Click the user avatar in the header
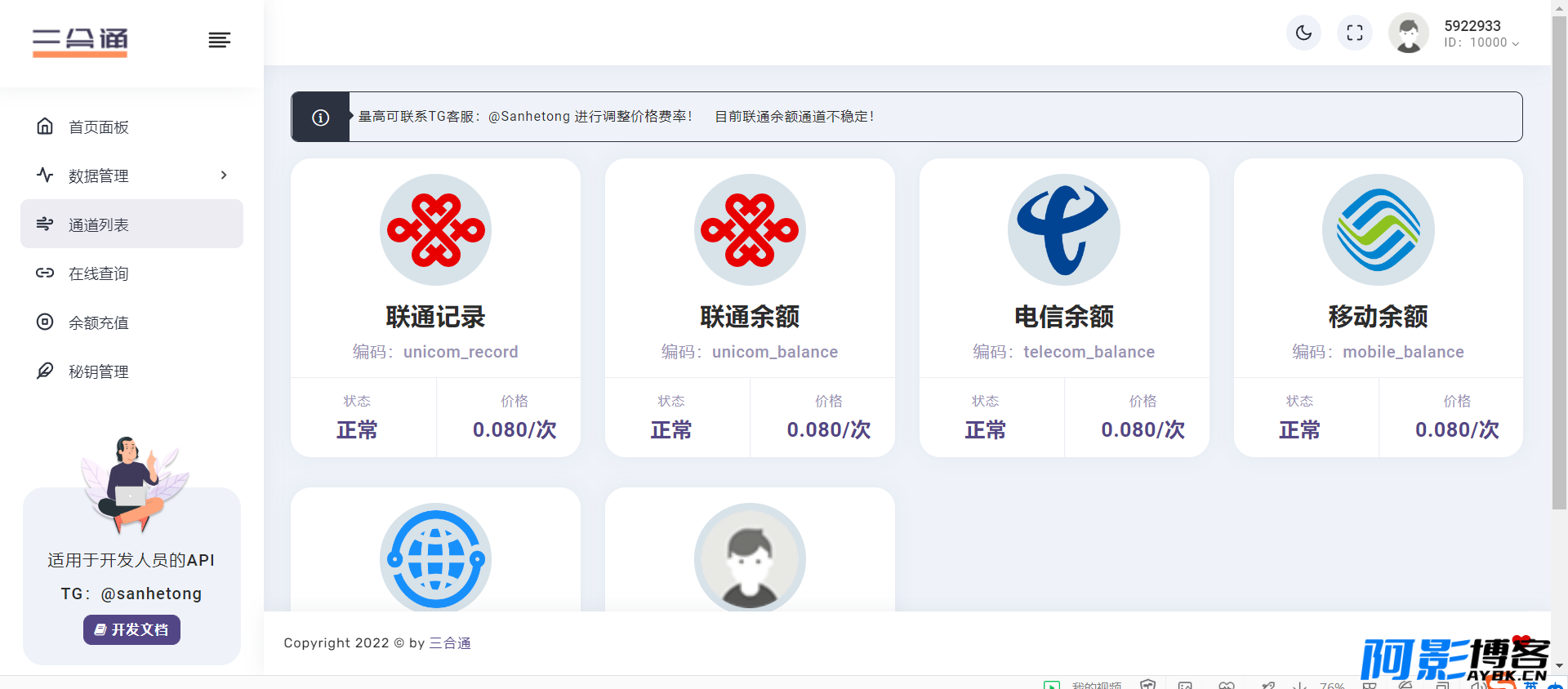The width and height of the screenshot is (1568, 689). [x=1409, y=33]
